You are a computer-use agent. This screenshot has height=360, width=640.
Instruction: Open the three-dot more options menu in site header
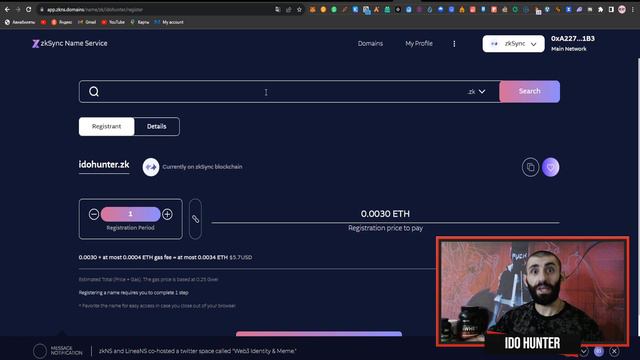(x=454, y=44)
